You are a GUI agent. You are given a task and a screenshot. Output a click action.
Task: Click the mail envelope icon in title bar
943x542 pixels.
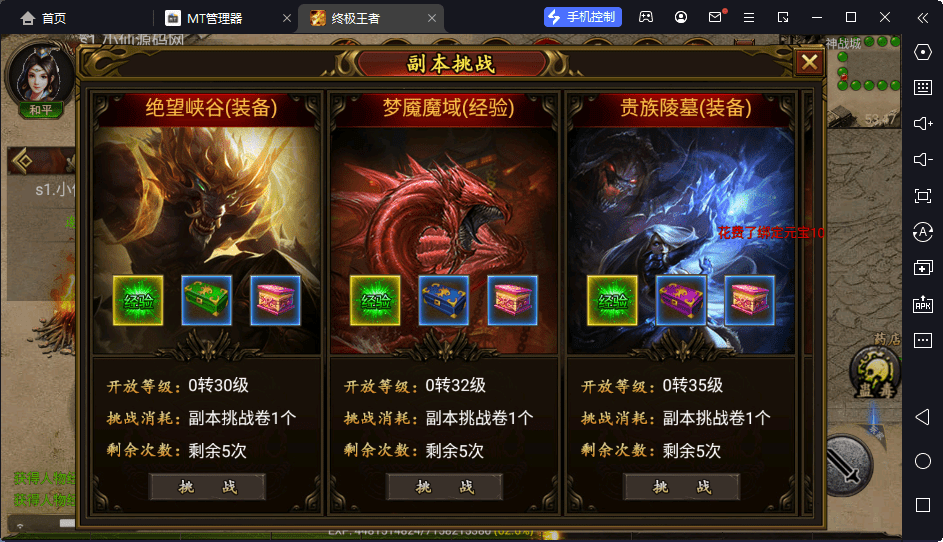click(715, 17)
